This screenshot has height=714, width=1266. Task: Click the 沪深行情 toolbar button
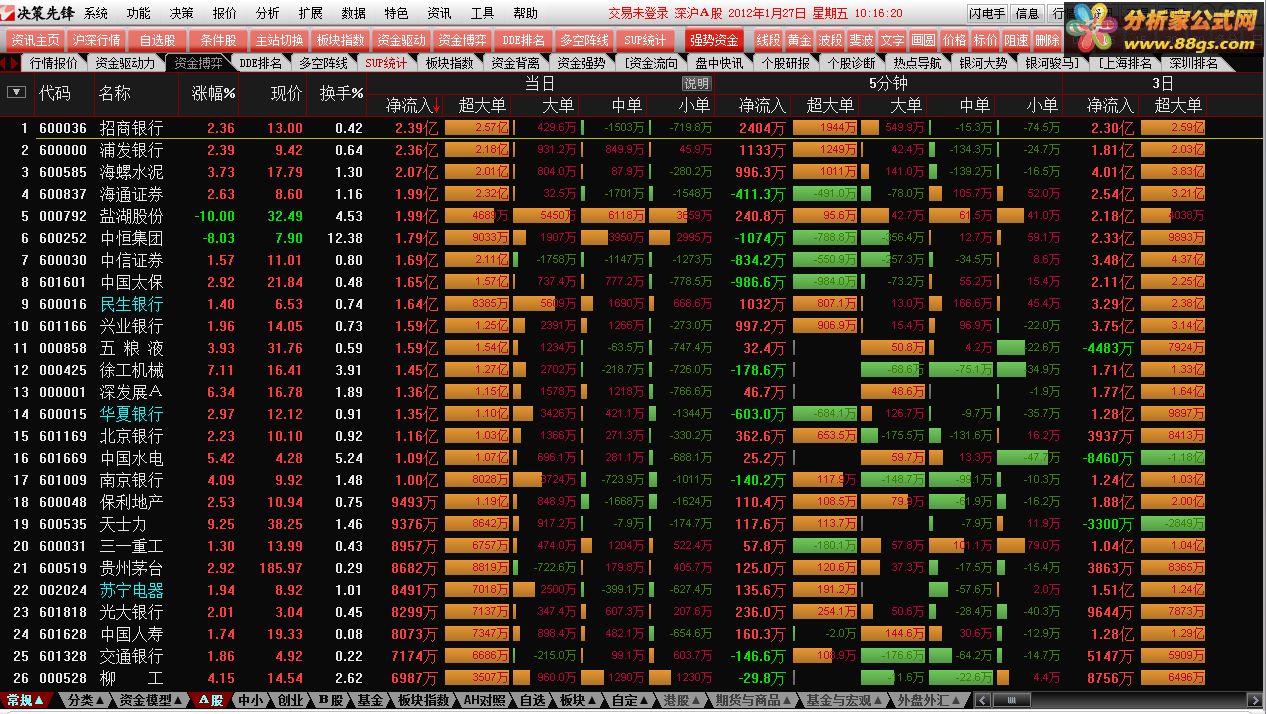[97, 40]
